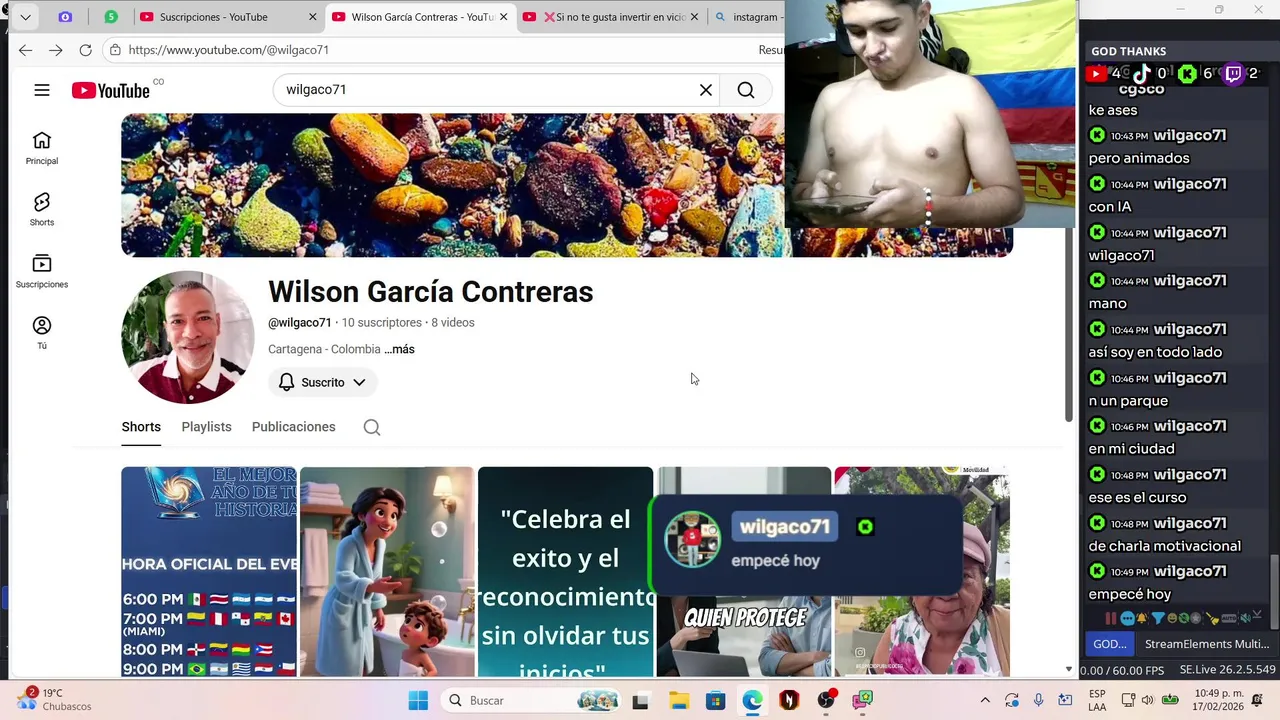Screen dimensions: 1280x720
Task: Open the Tú section in sidebar
Action: pyautogui.click(x=42, y=333)
